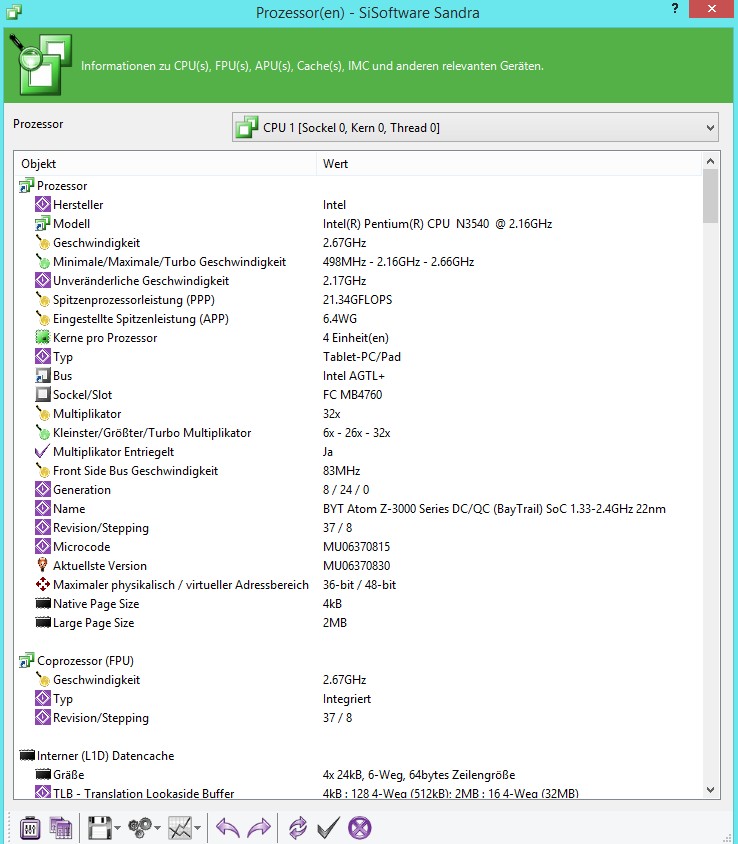
Task: Click memory icon beside Large Page Size
Action: pos(43,623)
